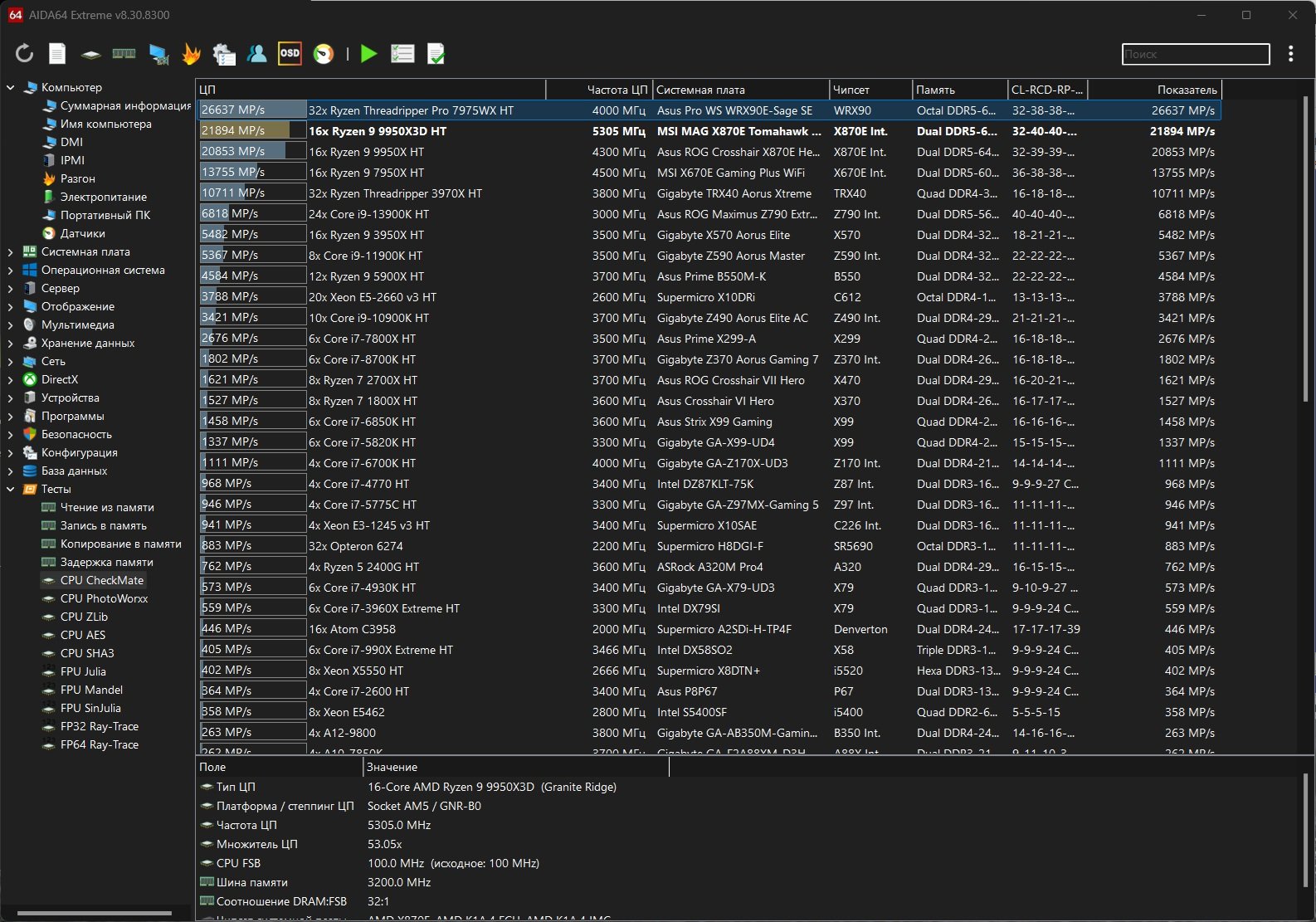Expand the Отображение tree node
The image size is (1316, 922).
click(x=11, y=306)
